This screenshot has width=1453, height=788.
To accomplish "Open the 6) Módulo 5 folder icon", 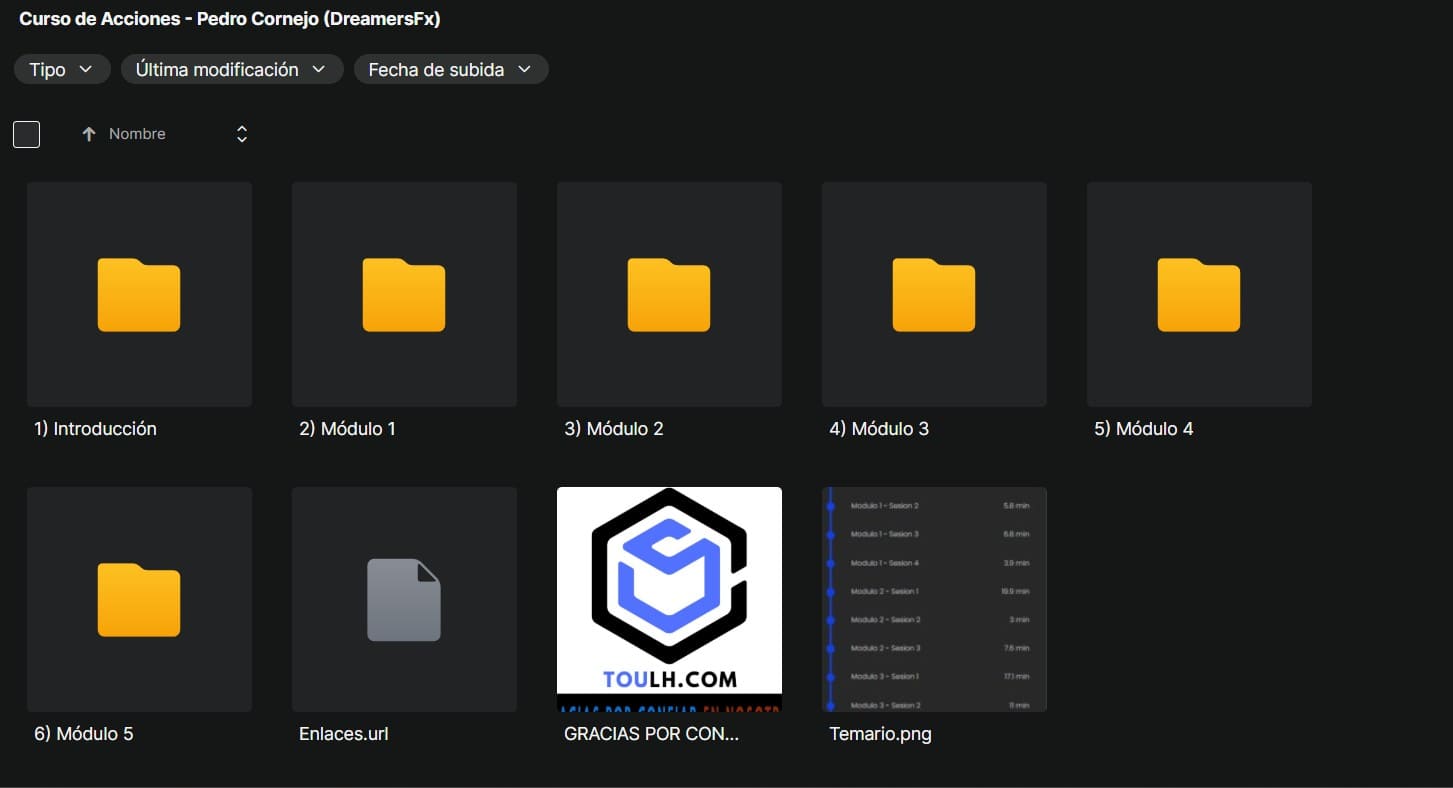I will tap(139, 600).
